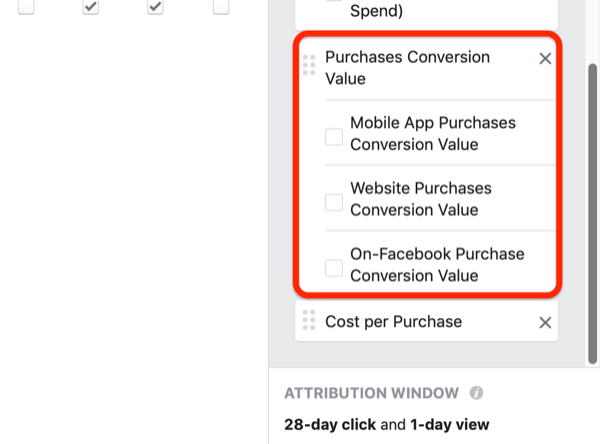Screen dimensions: 600x444
Task: Click the On-Facebook Purchase Conversion Value text
Action: [x=437, y=265]
